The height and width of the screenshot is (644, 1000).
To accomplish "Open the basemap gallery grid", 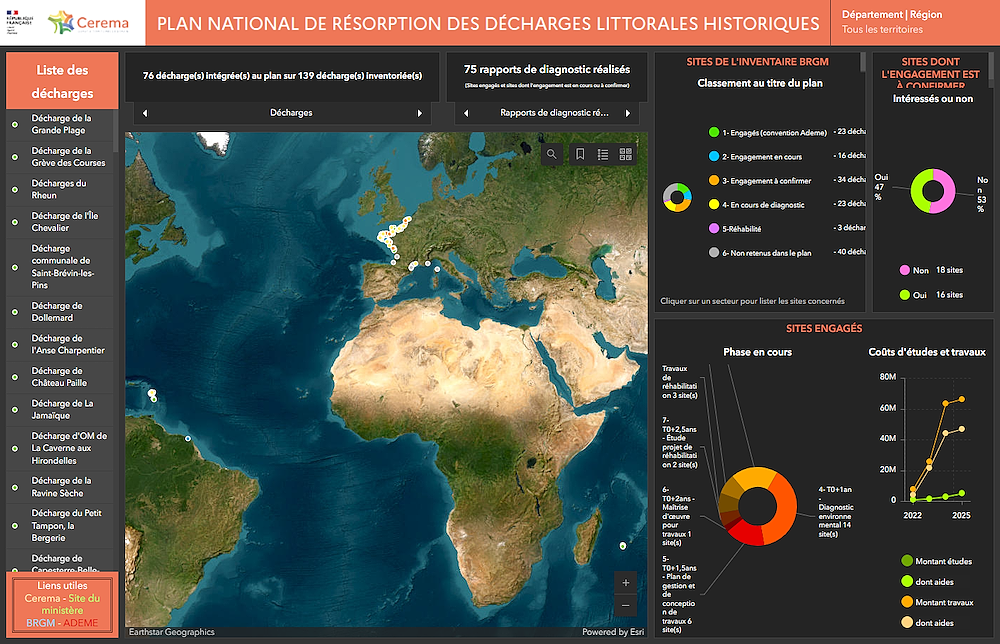I will coord(627,154).
